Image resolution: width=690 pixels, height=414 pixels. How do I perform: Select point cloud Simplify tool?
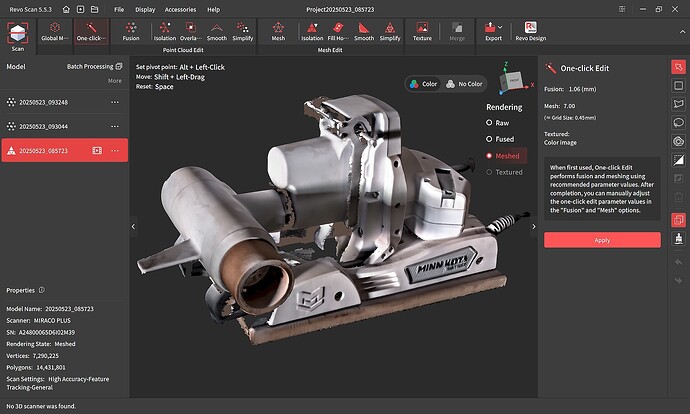[x=242, y=32]
